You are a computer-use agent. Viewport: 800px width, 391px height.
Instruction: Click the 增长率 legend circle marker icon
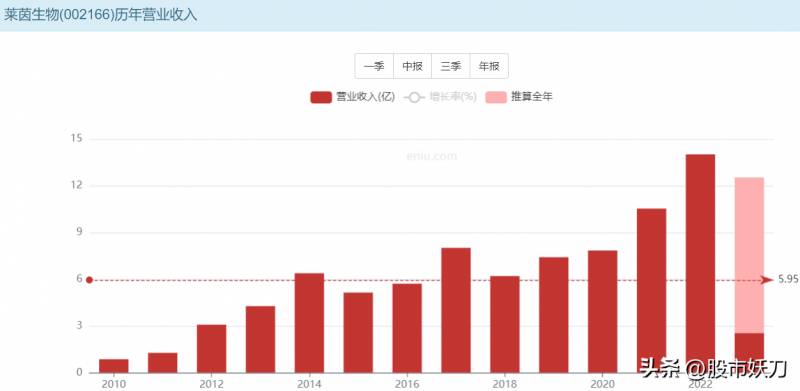(414, 97)
